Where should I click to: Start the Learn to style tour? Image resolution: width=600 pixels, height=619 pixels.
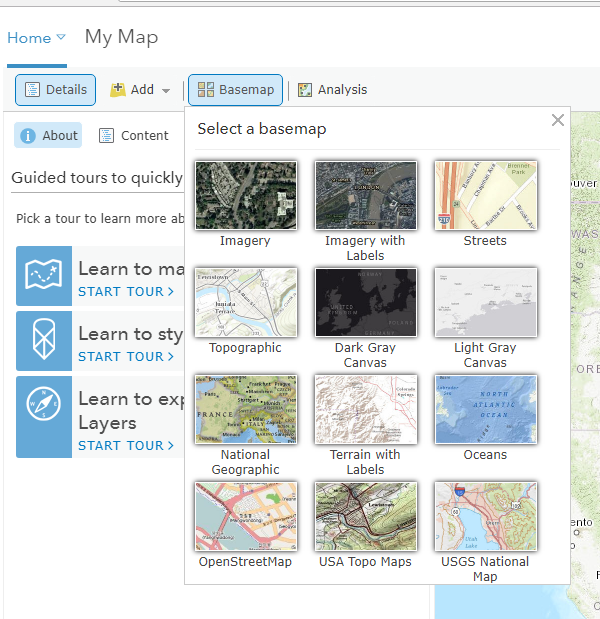(x=126, y=357)
